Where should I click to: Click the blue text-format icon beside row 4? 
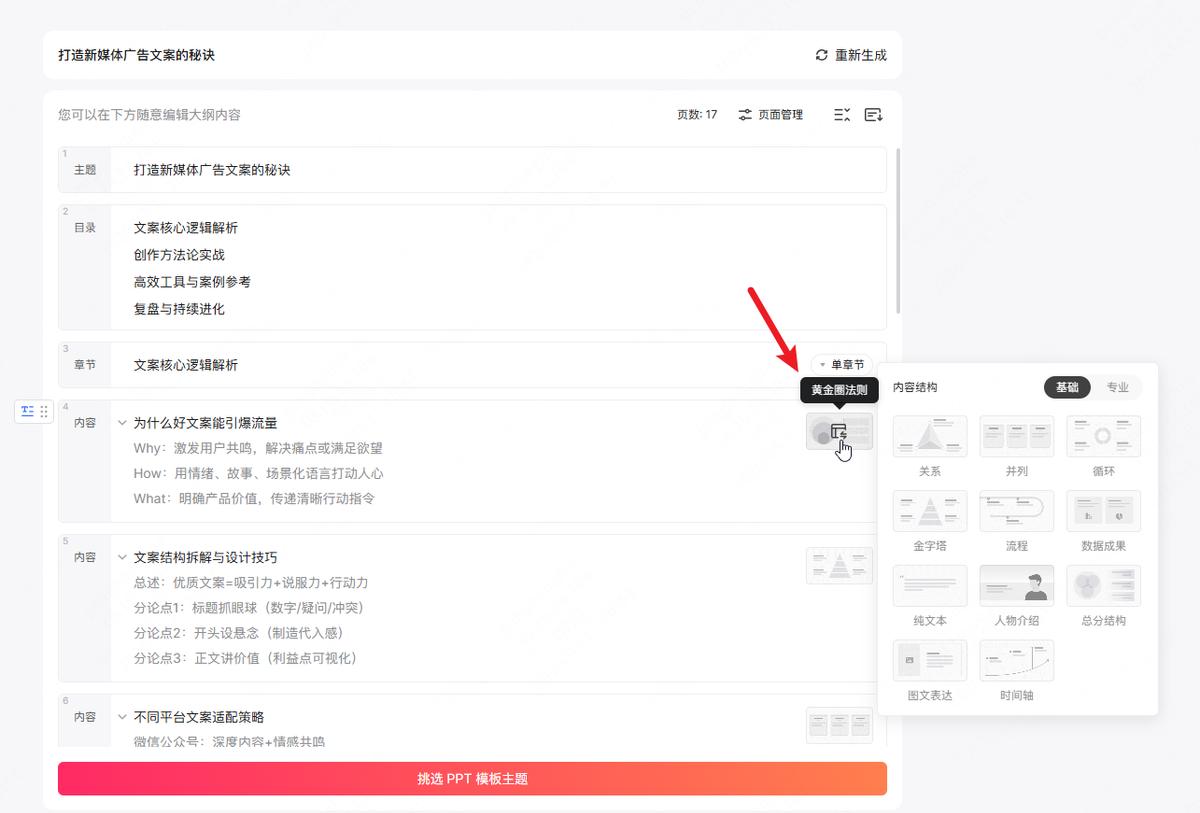click(x=27, y=411)
